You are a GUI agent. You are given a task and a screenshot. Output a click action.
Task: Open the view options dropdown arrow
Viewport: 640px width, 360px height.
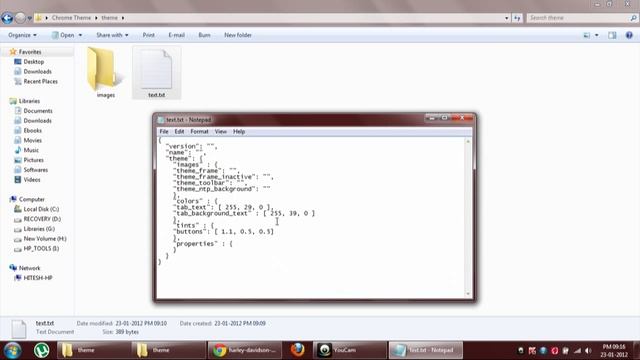click(x=596, y=35)
